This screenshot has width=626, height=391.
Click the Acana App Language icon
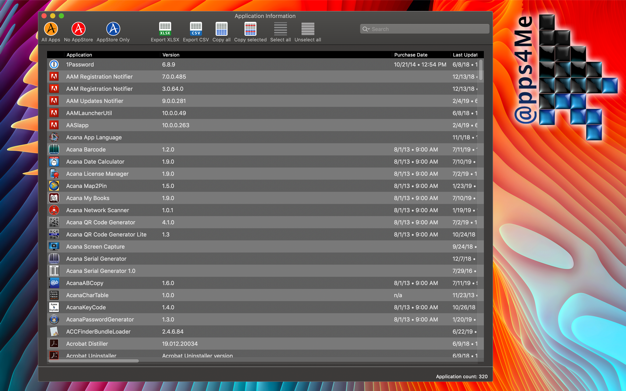(54, 137)
